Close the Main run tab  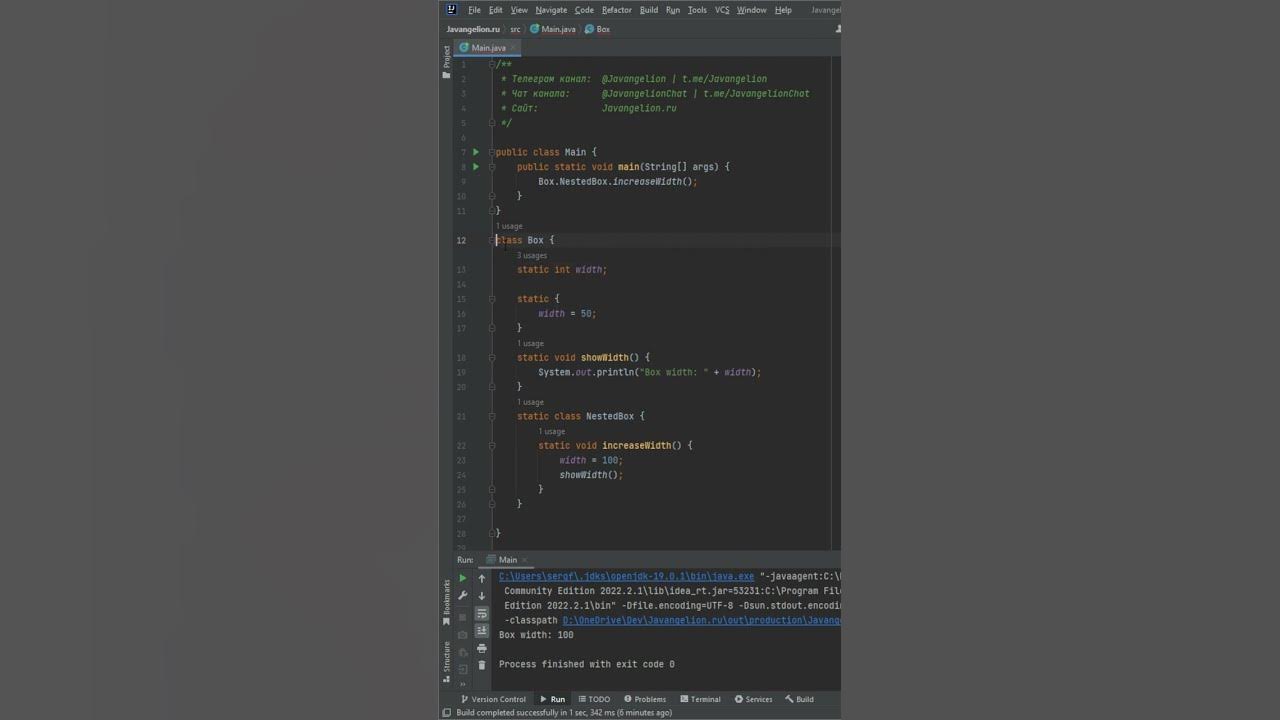524,560
